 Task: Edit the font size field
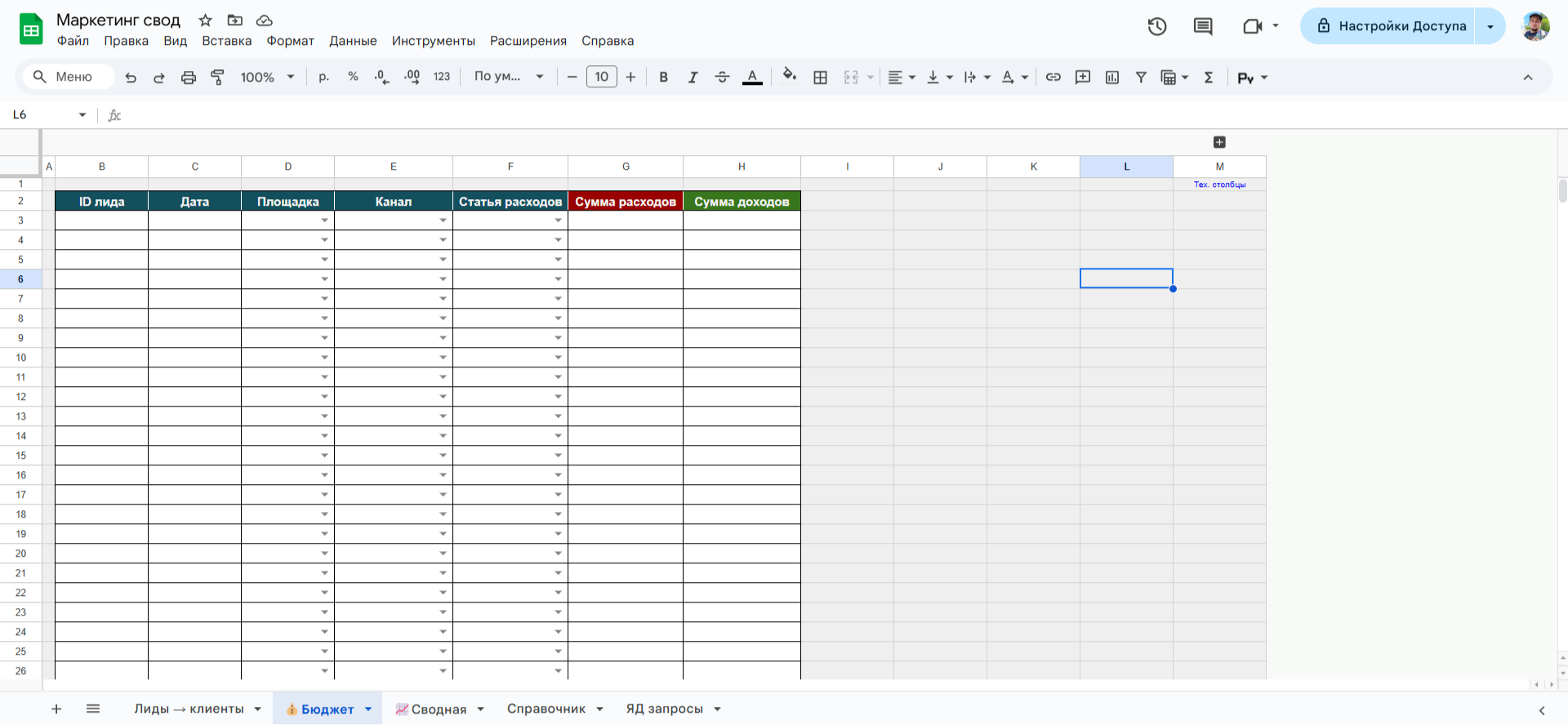click(x=602, y=77)
